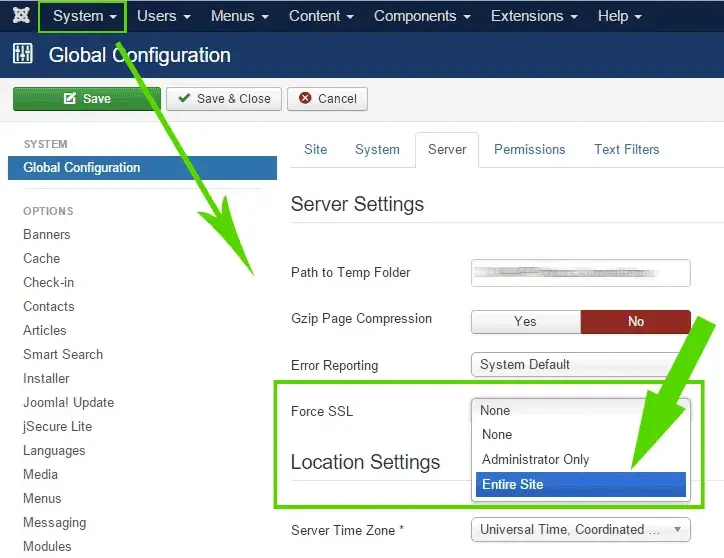Click the Cancel button
Viewport: 724px width, 558px height.
click(x=327, y=99)
